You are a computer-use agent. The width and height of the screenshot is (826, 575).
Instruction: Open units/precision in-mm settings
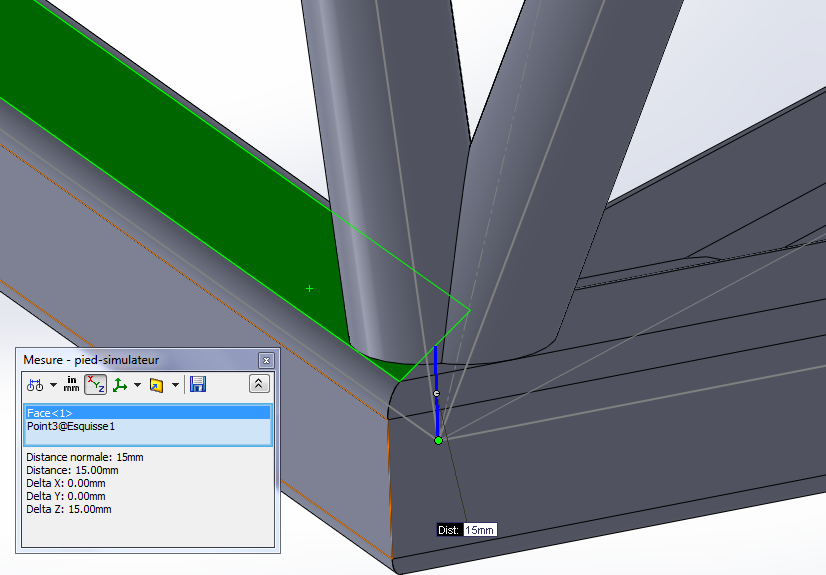tap(71, 384)
